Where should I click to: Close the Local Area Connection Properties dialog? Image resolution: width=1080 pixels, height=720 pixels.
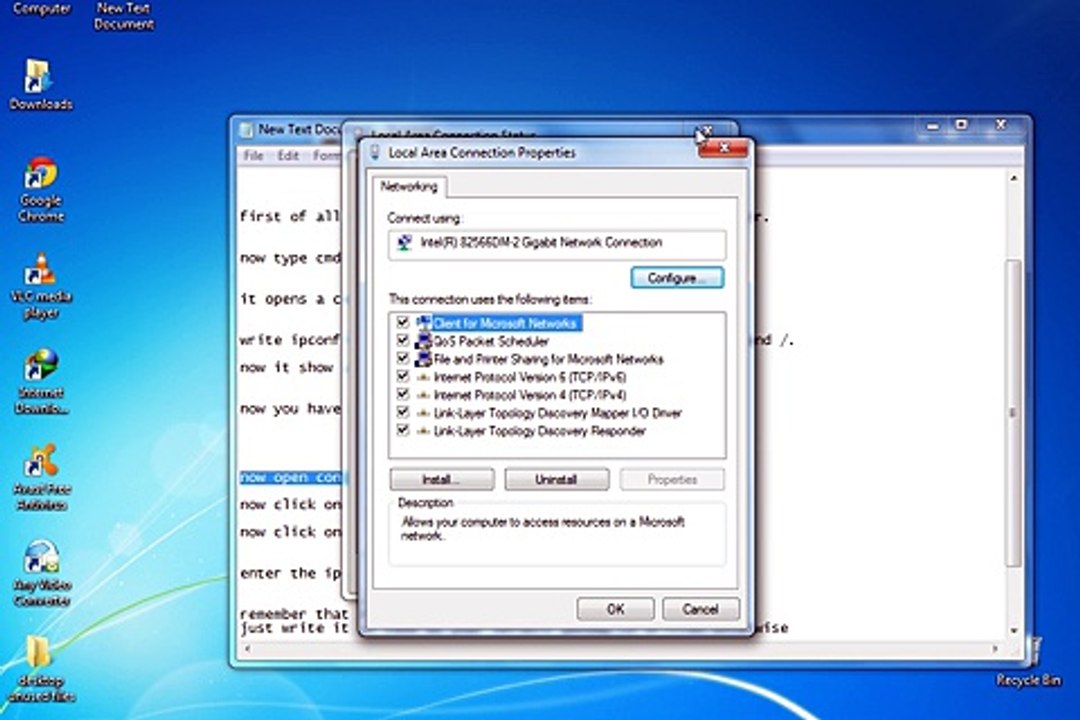pos(723,147)
